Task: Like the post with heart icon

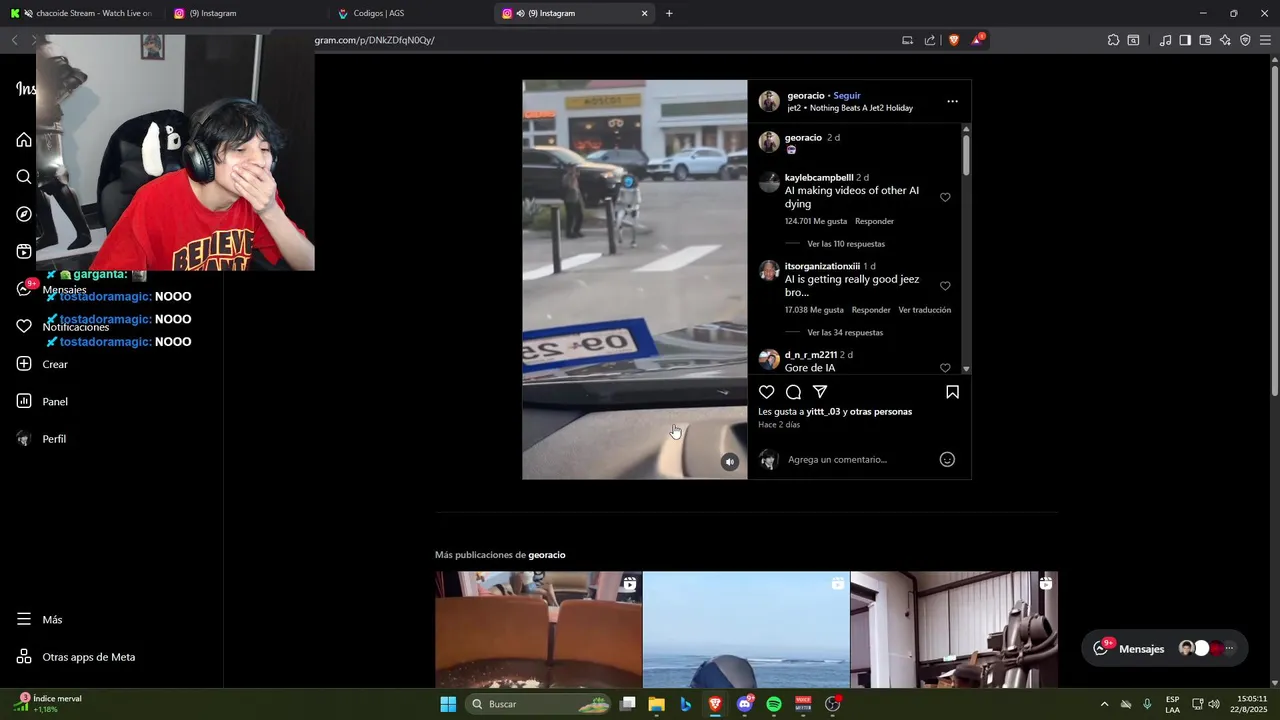Action: pyautogui.click(x=766, y=392)
